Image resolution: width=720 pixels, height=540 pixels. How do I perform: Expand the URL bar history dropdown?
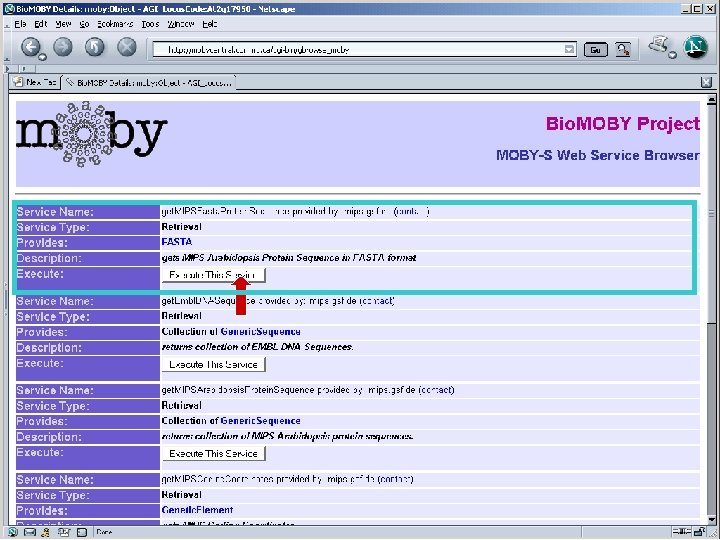tap(569, 50)
